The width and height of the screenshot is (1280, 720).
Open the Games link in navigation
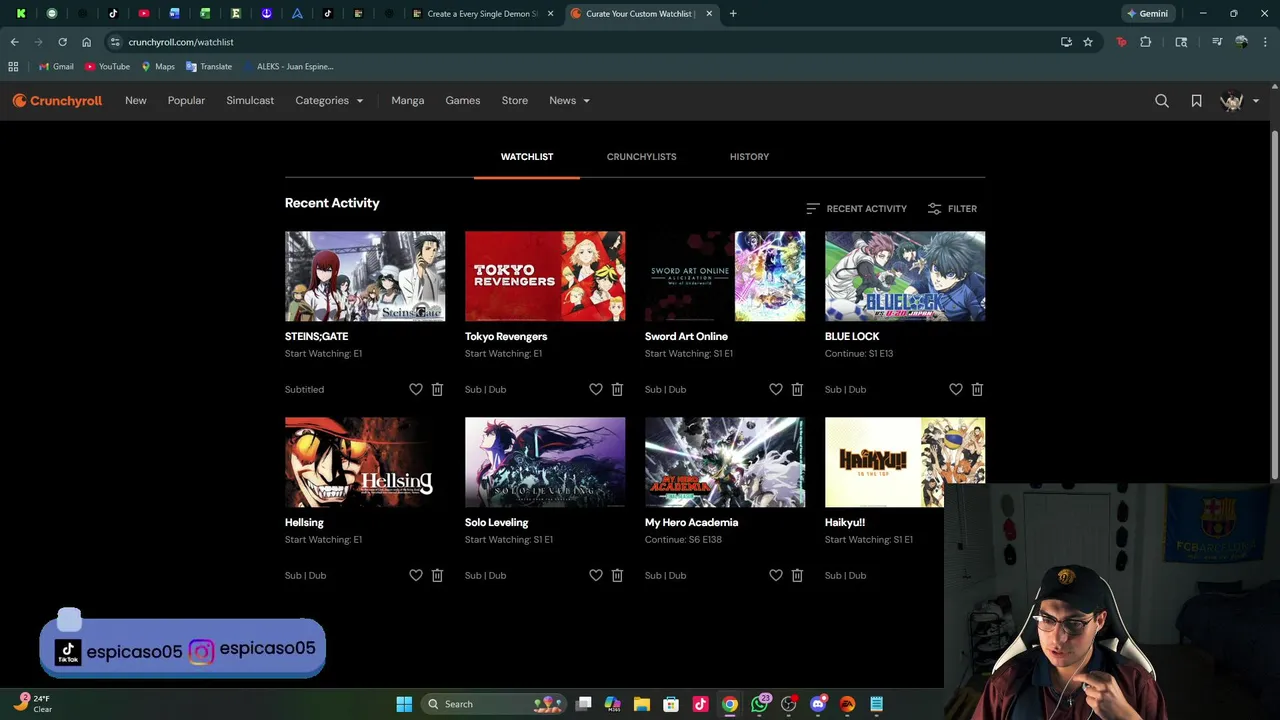click(463, 100)
